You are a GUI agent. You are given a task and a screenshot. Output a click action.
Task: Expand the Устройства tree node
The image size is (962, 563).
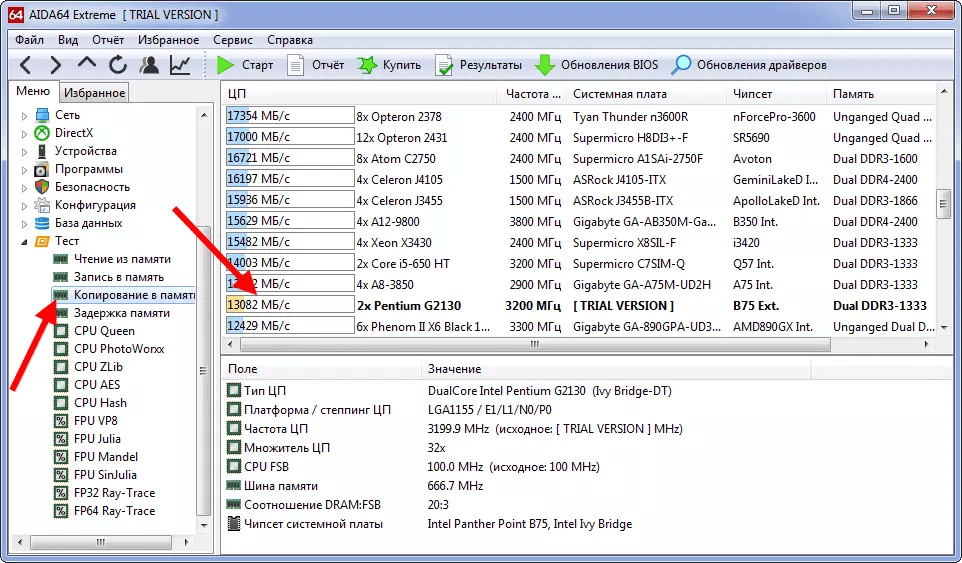[x=25, y=151]
